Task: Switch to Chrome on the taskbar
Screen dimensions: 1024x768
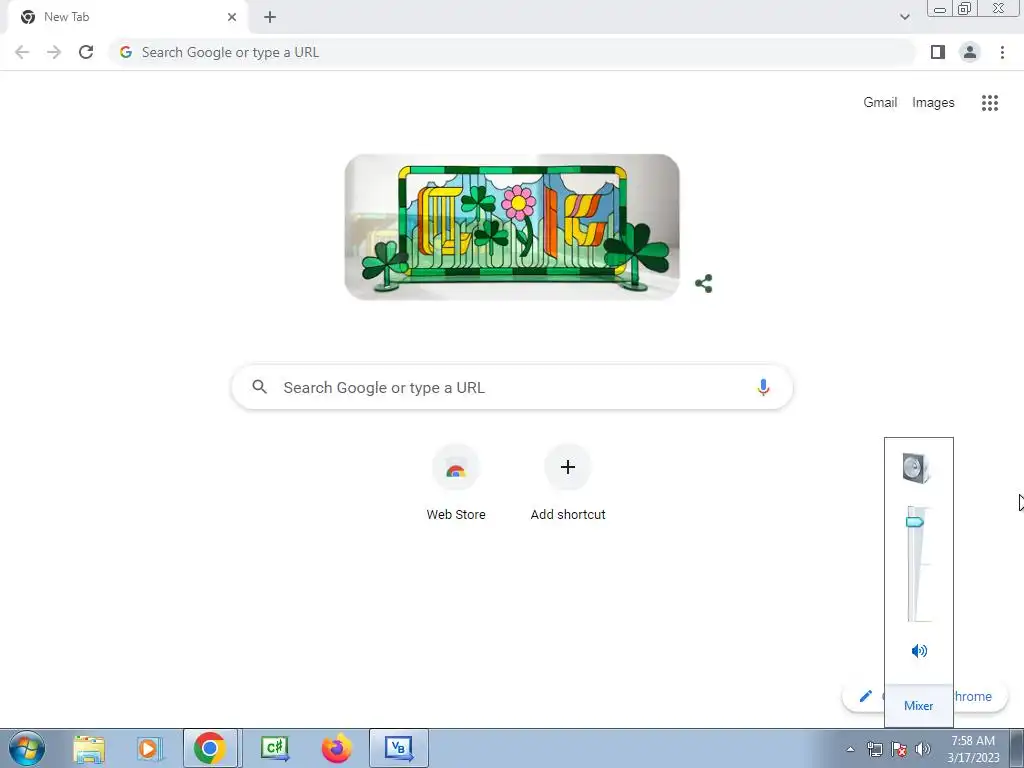Action: [210, 748]
